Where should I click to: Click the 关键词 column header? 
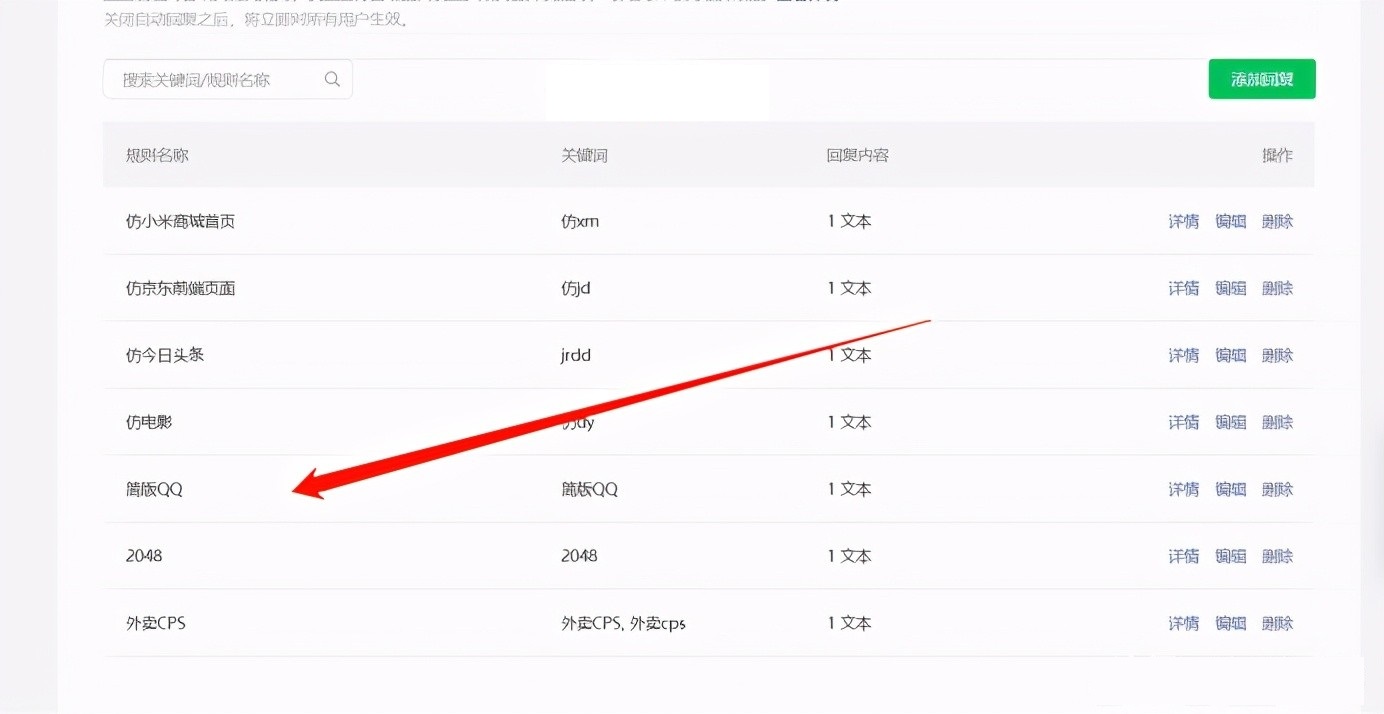point(585,156)
